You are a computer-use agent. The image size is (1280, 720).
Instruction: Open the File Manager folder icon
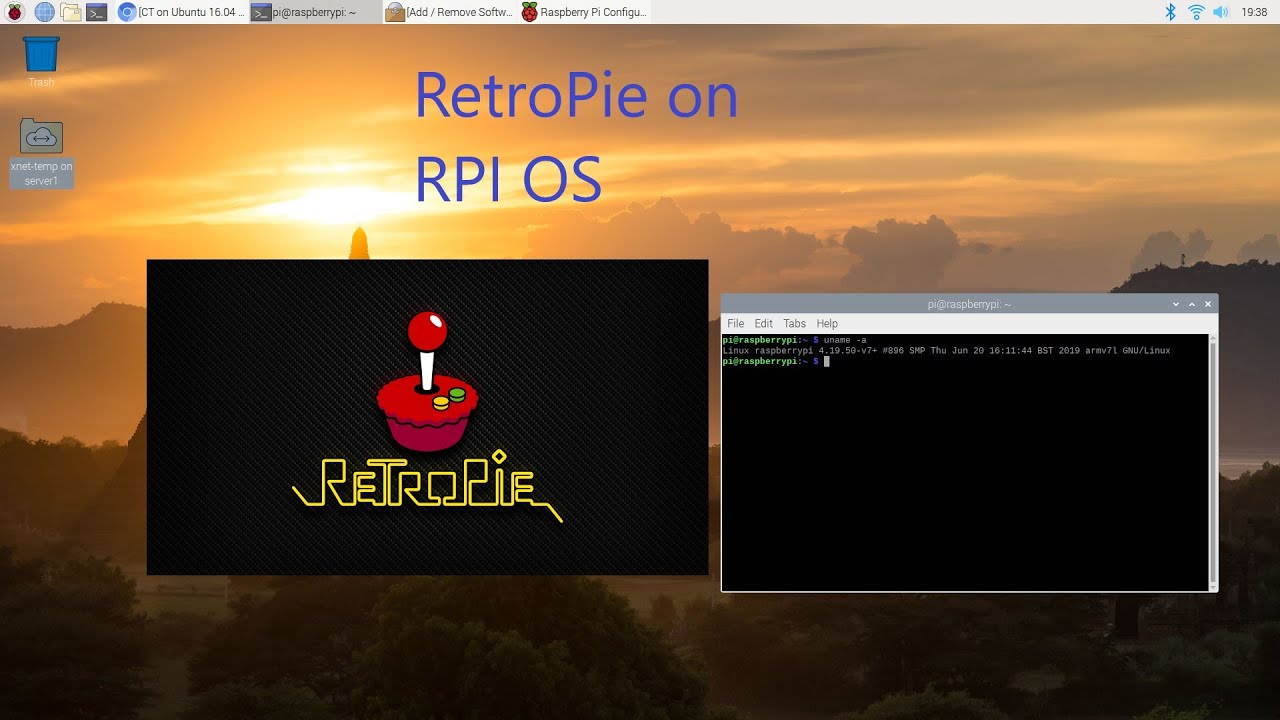(70, 12)
